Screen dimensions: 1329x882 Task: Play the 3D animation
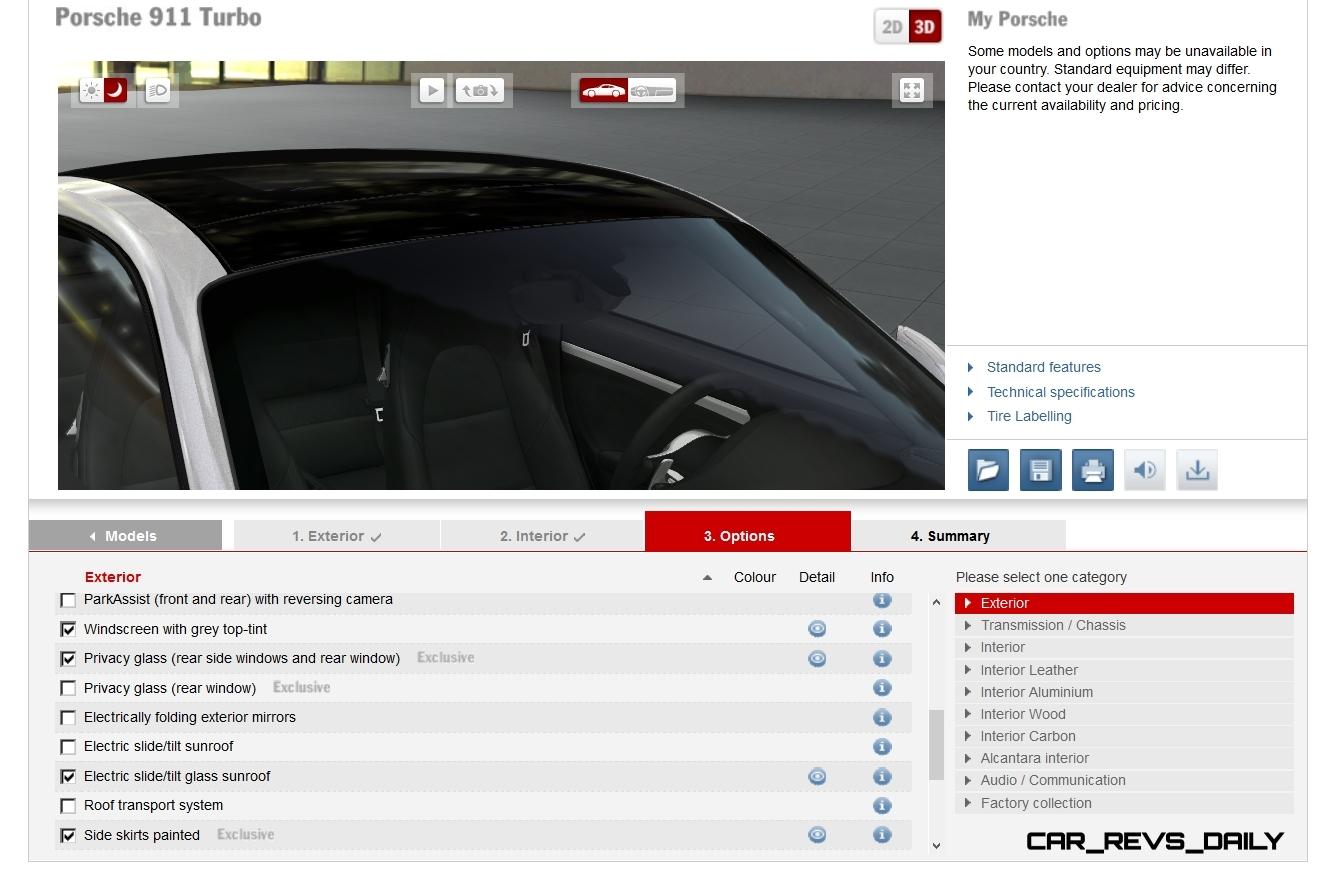click(432, 90)
